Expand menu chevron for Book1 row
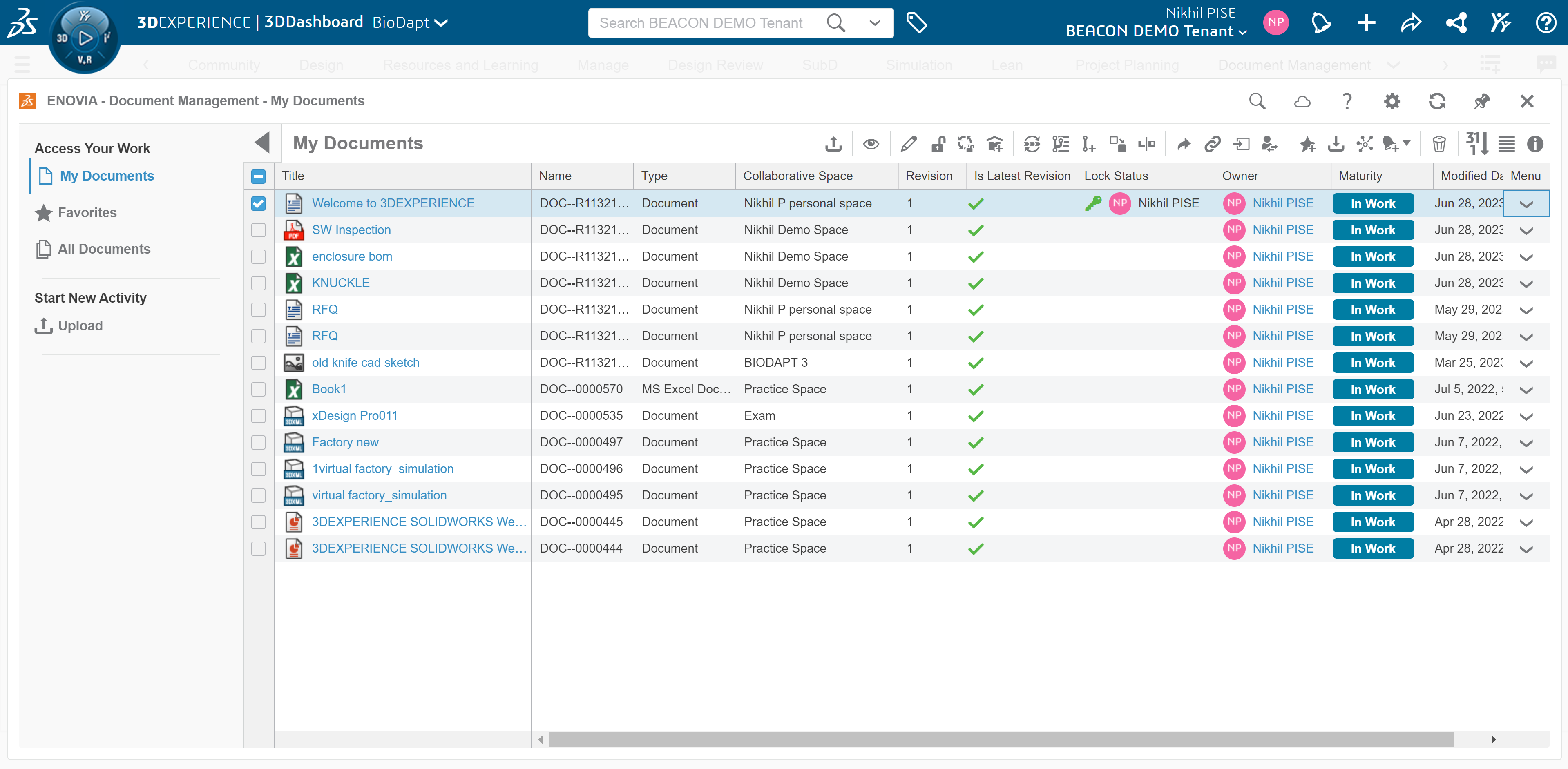Screen dimensions: 1568x769 (x=1526, y=390)
